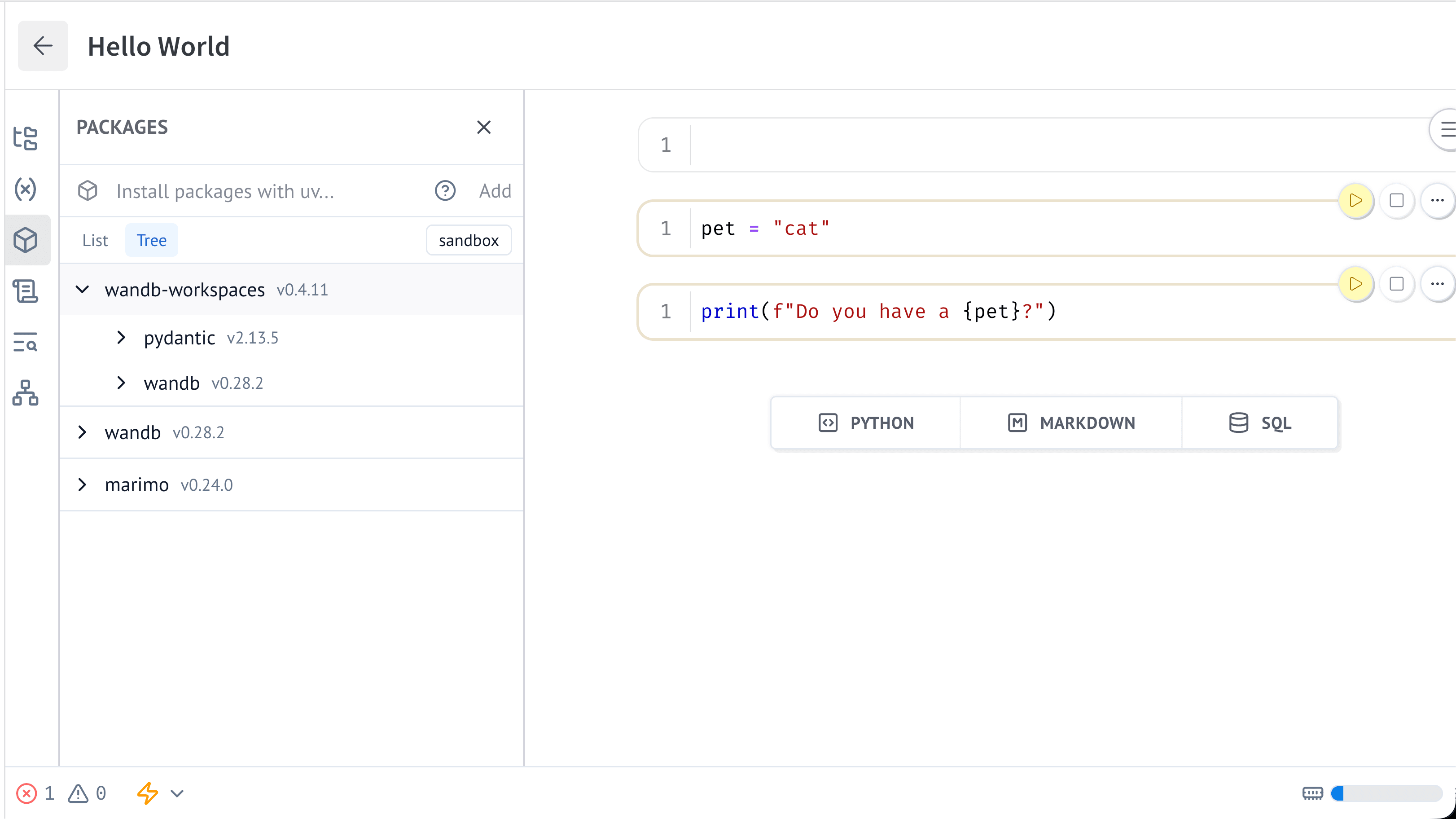Add a new Markdown cell

(x=1071, y=423)
